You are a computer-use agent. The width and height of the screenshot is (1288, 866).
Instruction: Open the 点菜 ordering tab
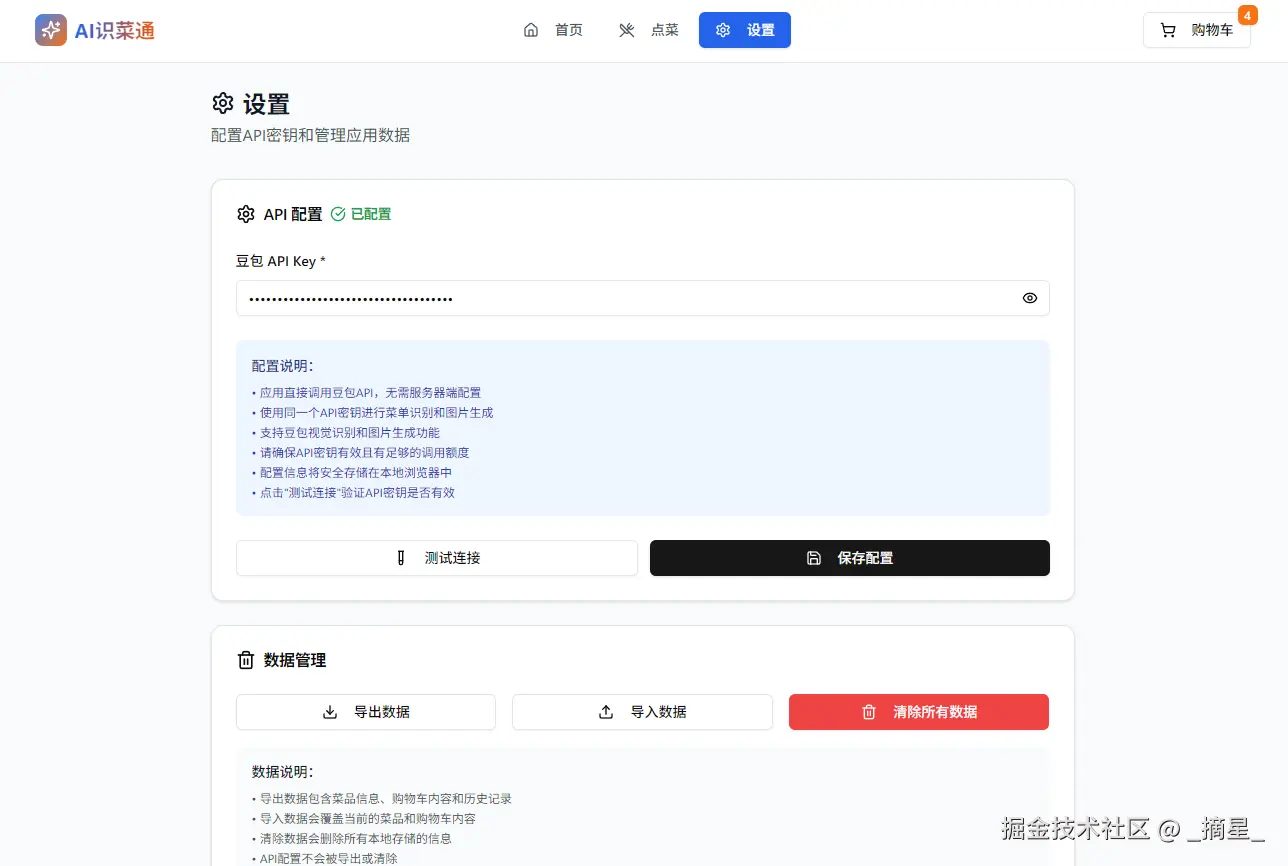tap(648, 30)
